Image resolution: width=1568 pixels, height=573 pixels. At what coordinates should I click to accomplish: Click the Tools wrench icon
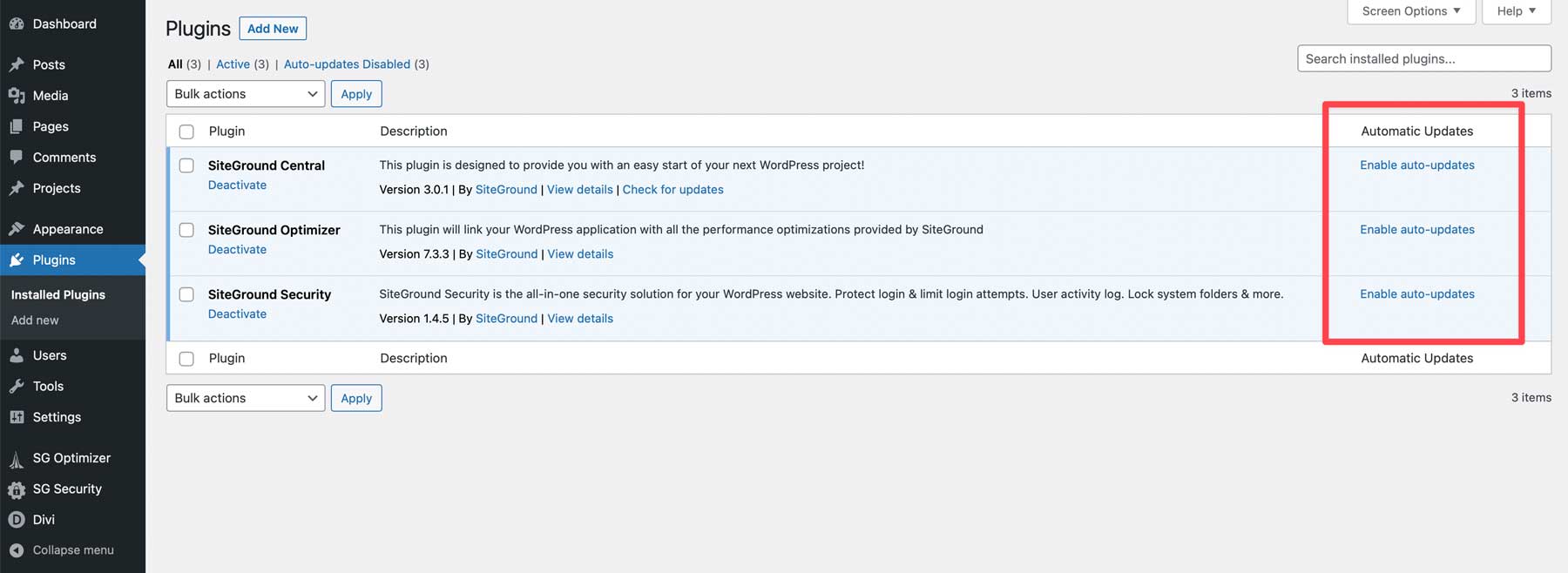point(16,387)
